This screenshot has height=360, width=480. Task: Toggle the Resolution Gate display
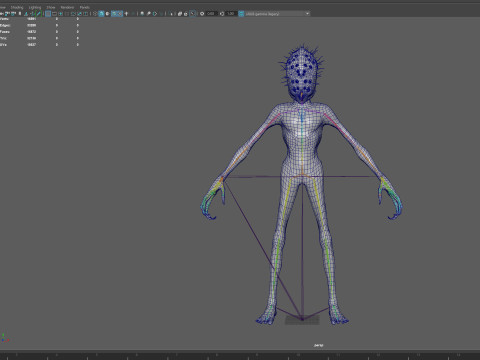click(61, 14)
